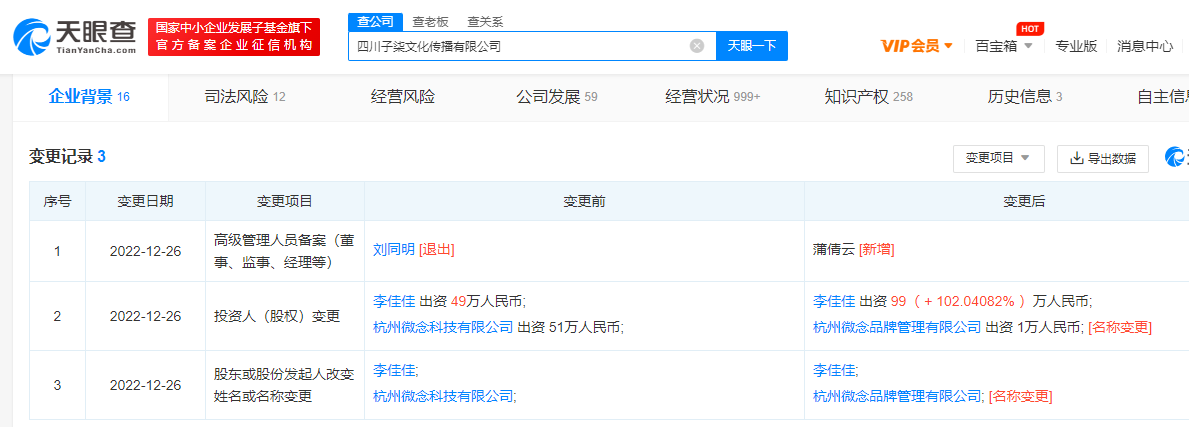Click the 天眼一下 search button
Viewport: 1189px width, 427px height.
pyautogui.click(x=751, y=46)
